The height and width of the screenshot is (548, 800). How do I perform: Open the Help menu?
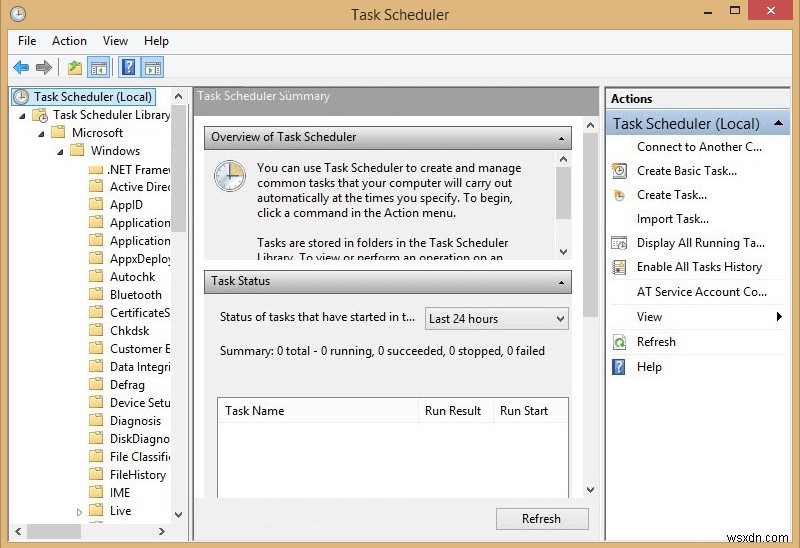click(156, 41)
